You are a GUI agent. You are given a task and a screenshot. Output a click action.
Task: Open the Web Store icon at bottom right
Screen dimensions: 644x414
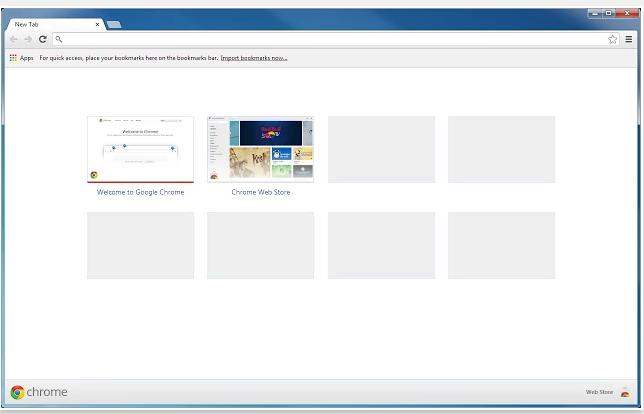(x=625, y=392)
